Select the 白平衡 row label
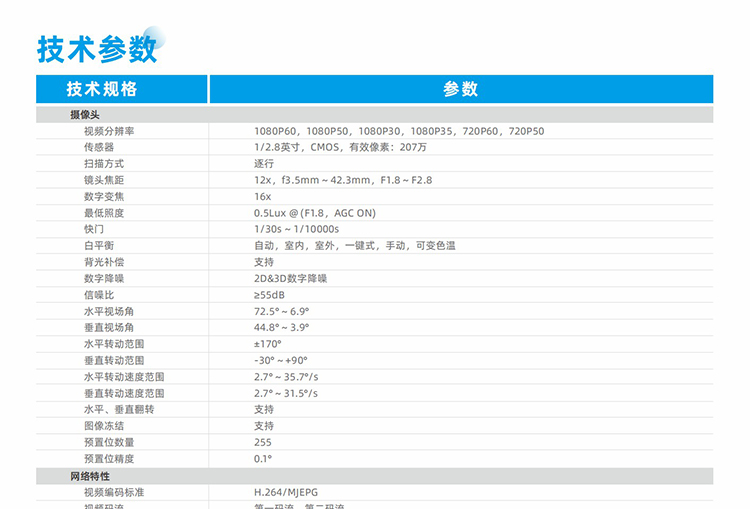 (x=99, y=245)
